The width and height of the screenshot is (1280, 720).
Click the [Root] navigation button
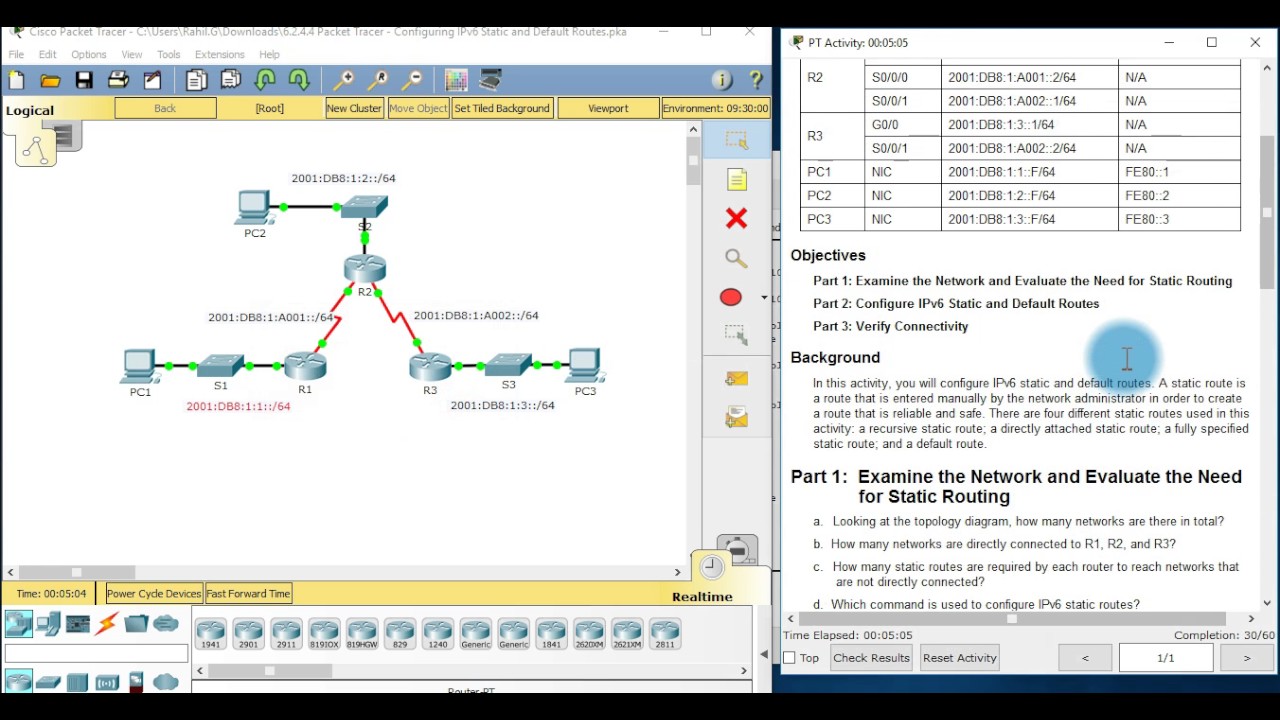[x=269, y=108]
